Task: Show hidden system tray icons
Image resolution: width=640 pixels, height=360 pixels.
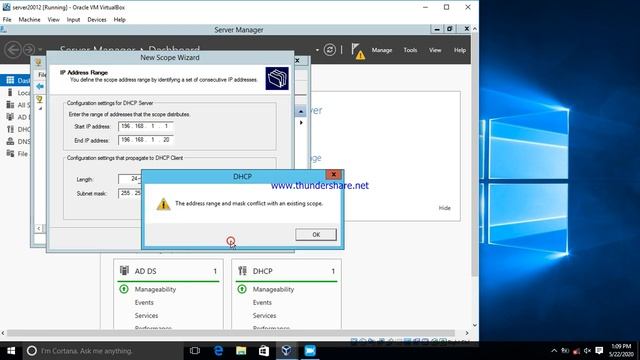Action: (x=554, y=351)
